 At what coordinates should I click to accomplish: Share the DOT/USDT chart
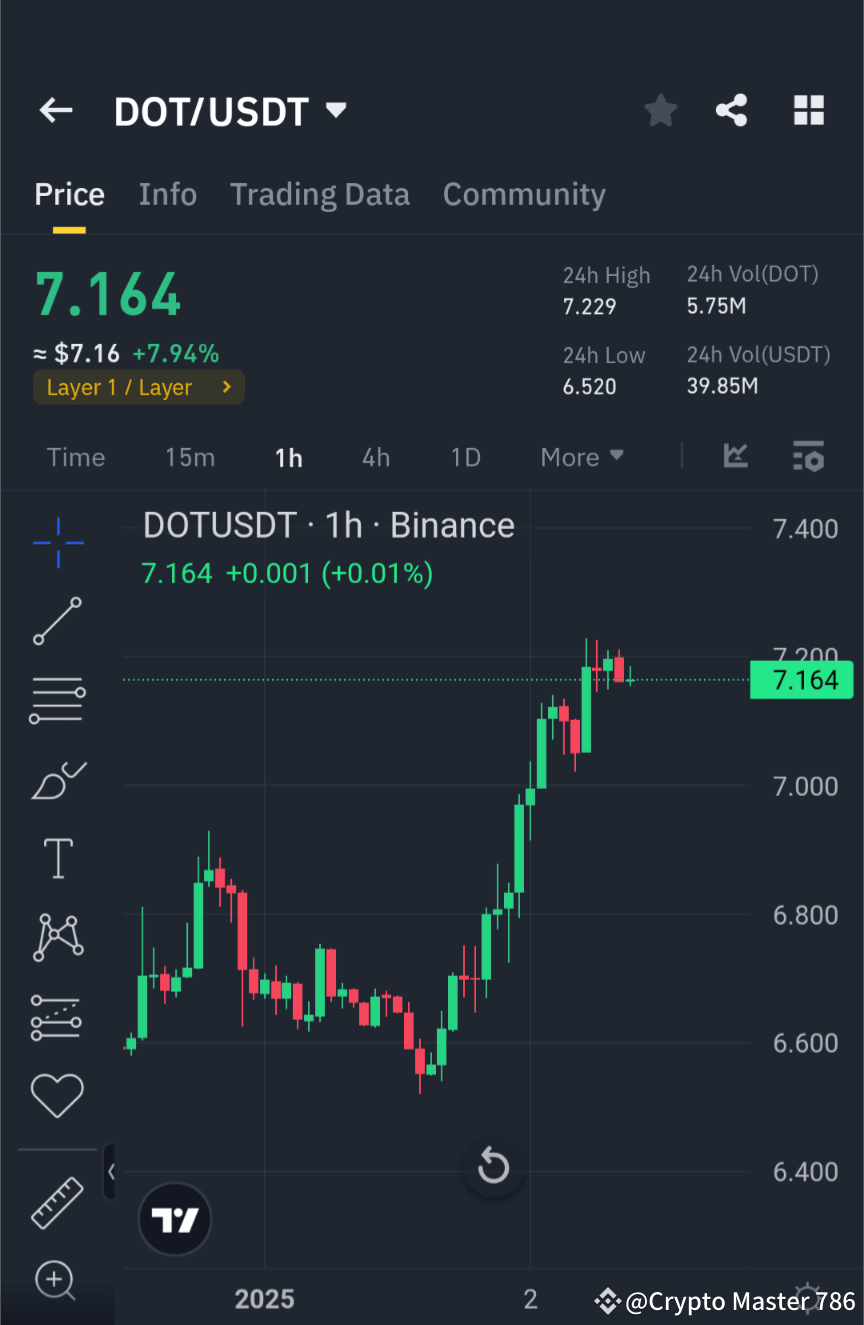point(733,110)
